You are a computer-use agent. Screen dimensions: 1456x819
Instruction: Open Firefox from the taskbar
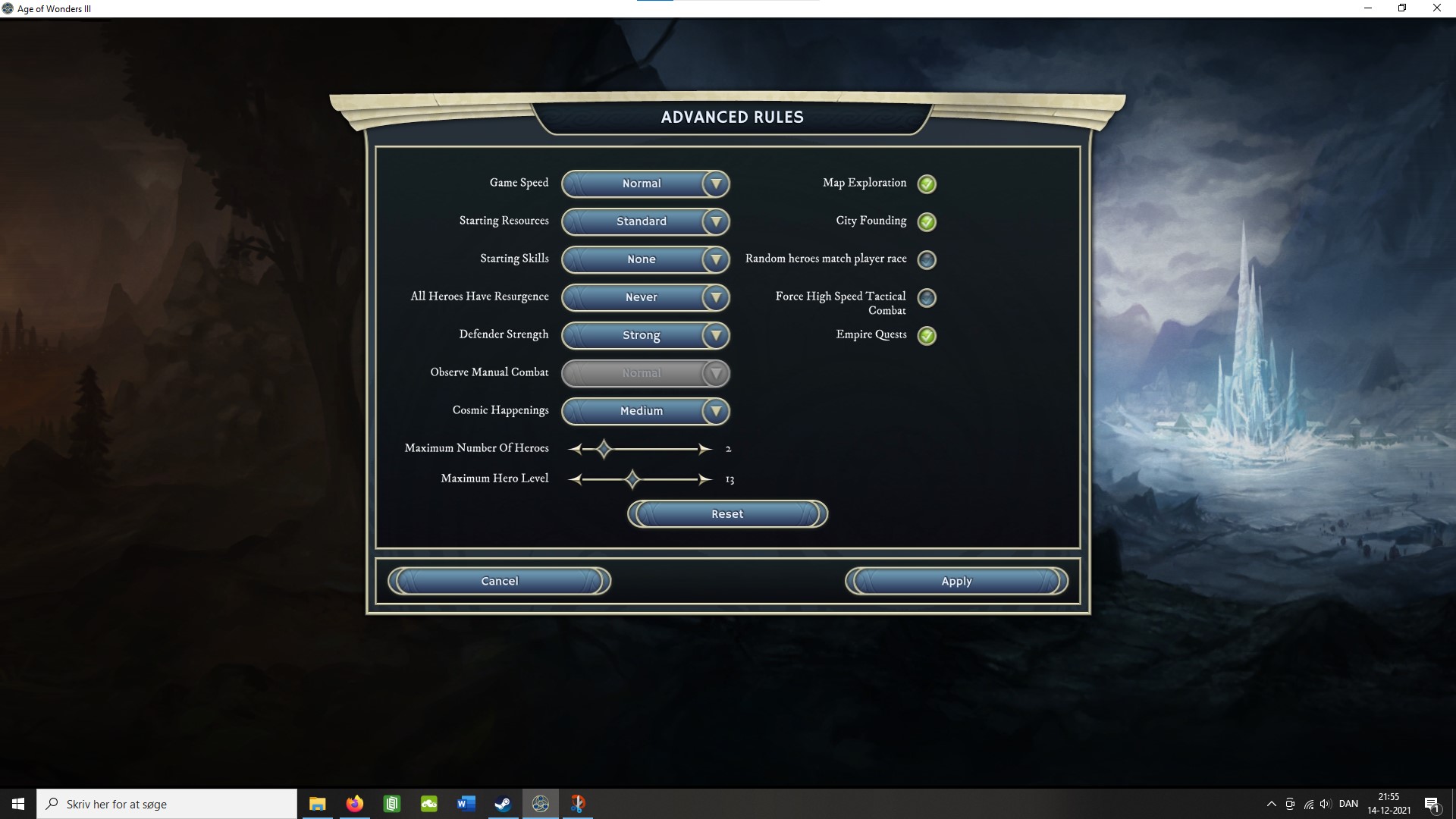click(355, 804)
